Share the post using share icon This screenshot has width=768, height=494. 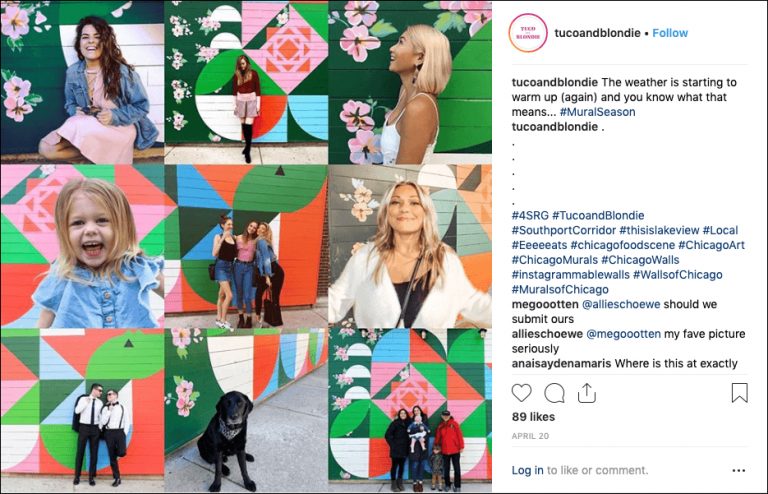coord(586,393)
